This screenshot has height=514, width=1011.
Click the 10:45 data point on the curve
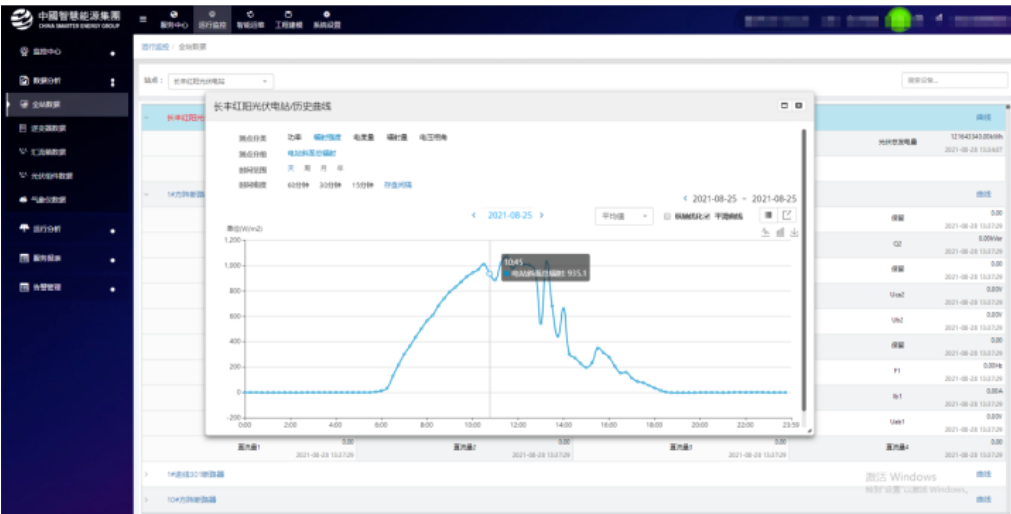click(489, 273)
